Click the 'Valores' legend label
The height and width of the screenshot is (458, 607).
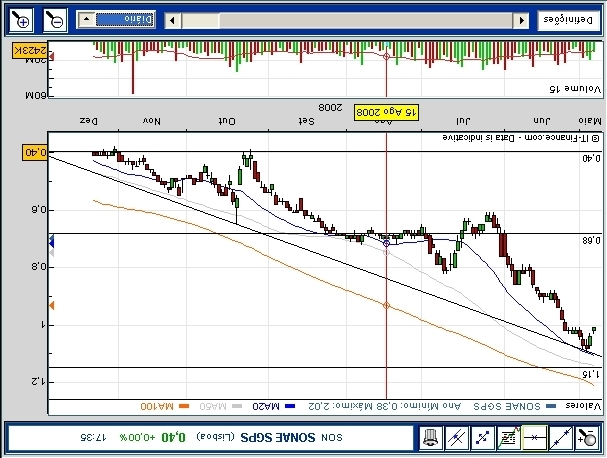(x=583, y=406)
